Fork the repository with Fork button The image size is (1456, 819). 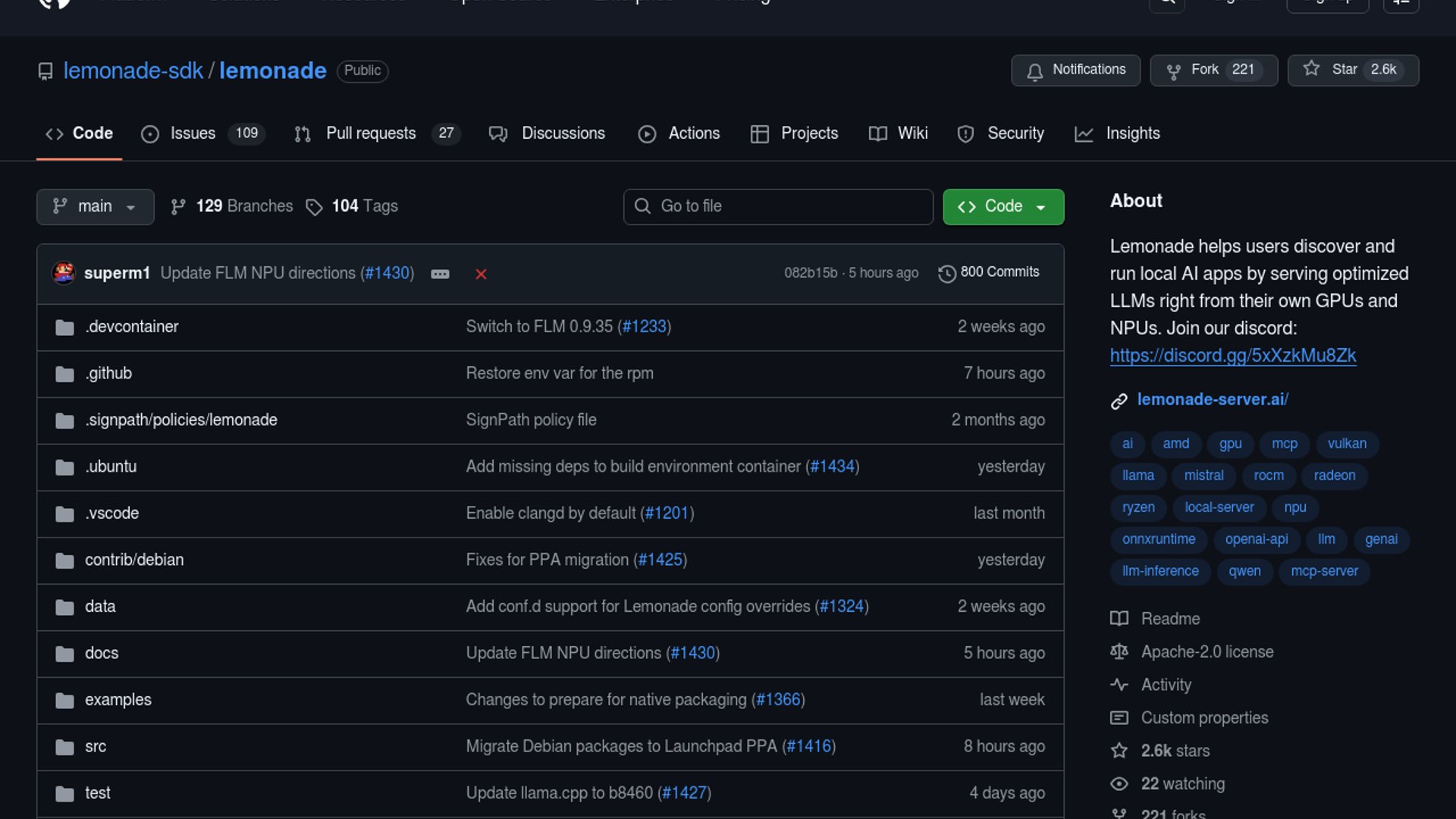coord(1213,70)
